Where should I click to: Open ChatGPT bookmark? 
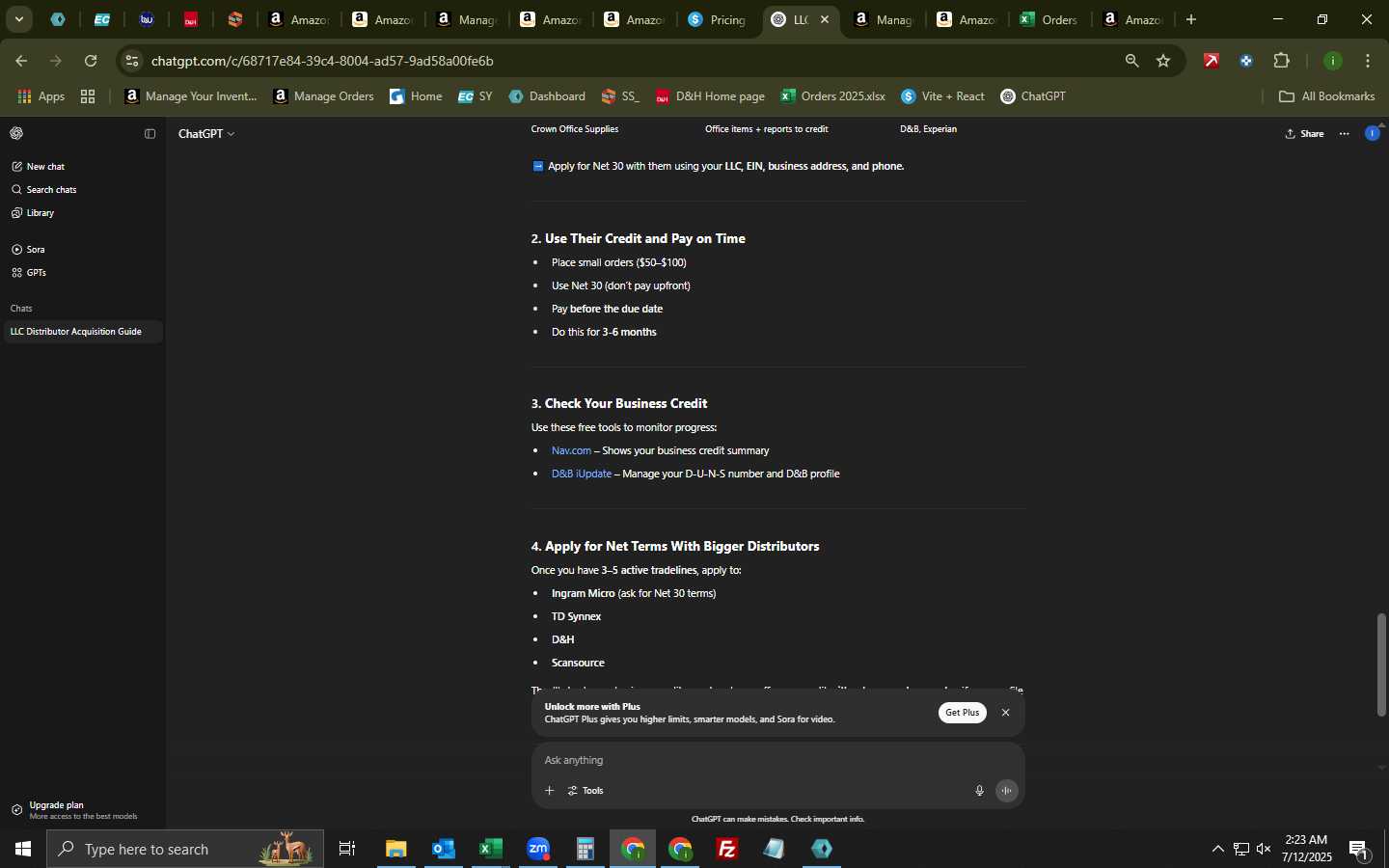[1033, 96]
